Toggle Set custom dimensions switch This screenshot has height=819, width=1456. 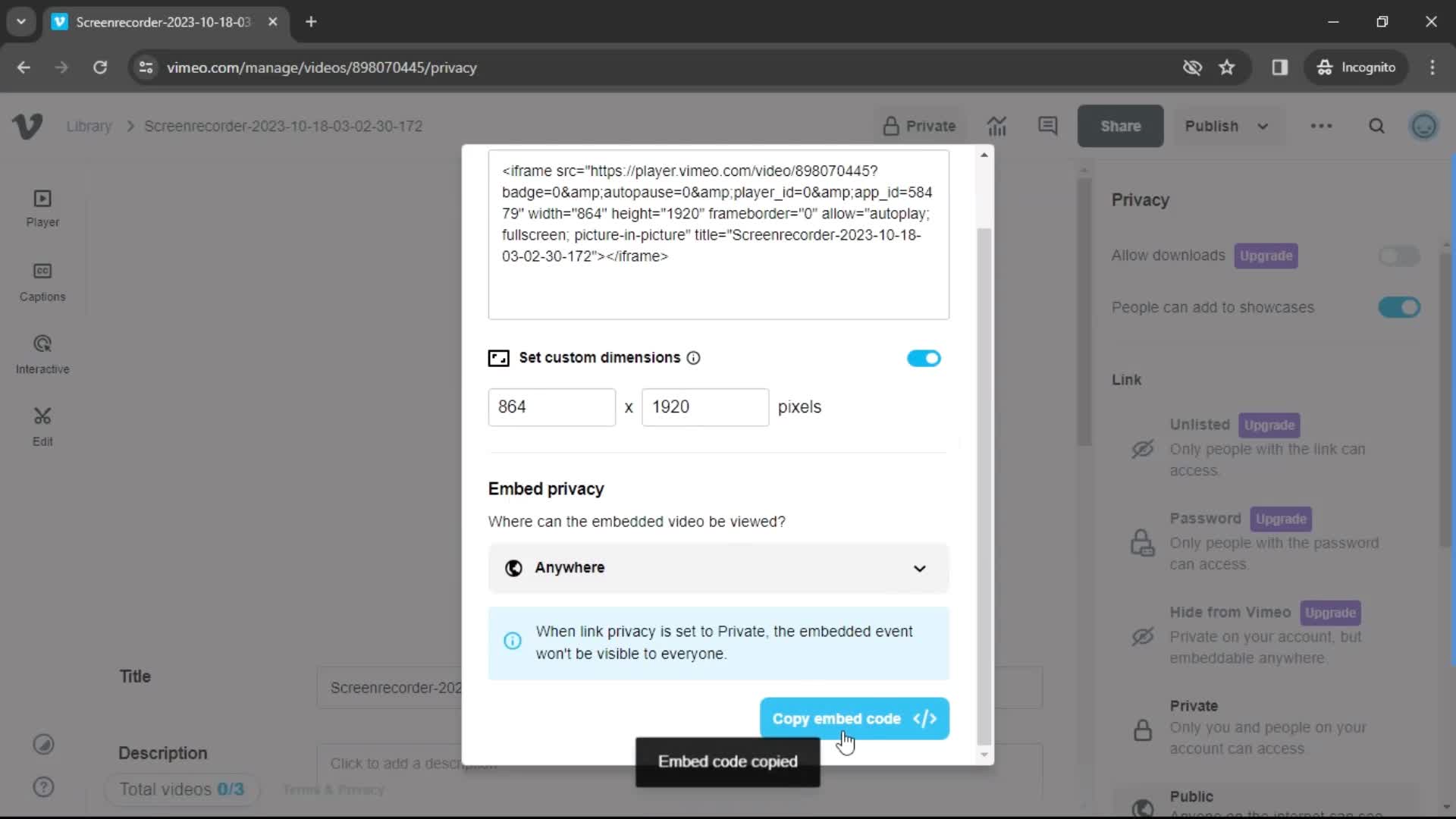point(924,358)
